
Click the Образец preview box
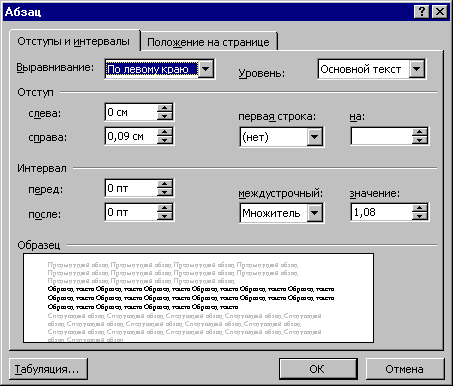click(198, 298)
